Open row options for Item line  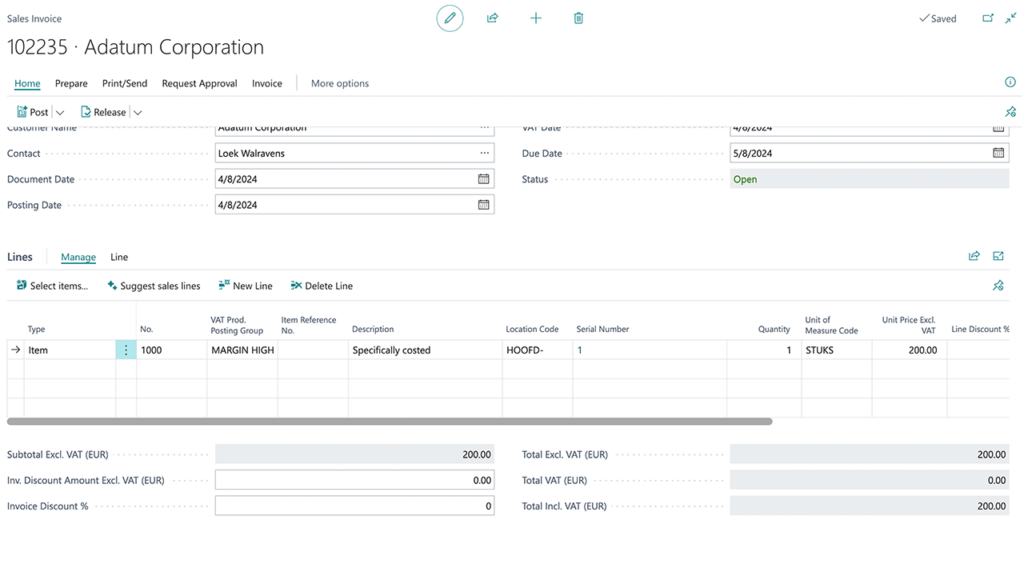(x=126, y=350)
